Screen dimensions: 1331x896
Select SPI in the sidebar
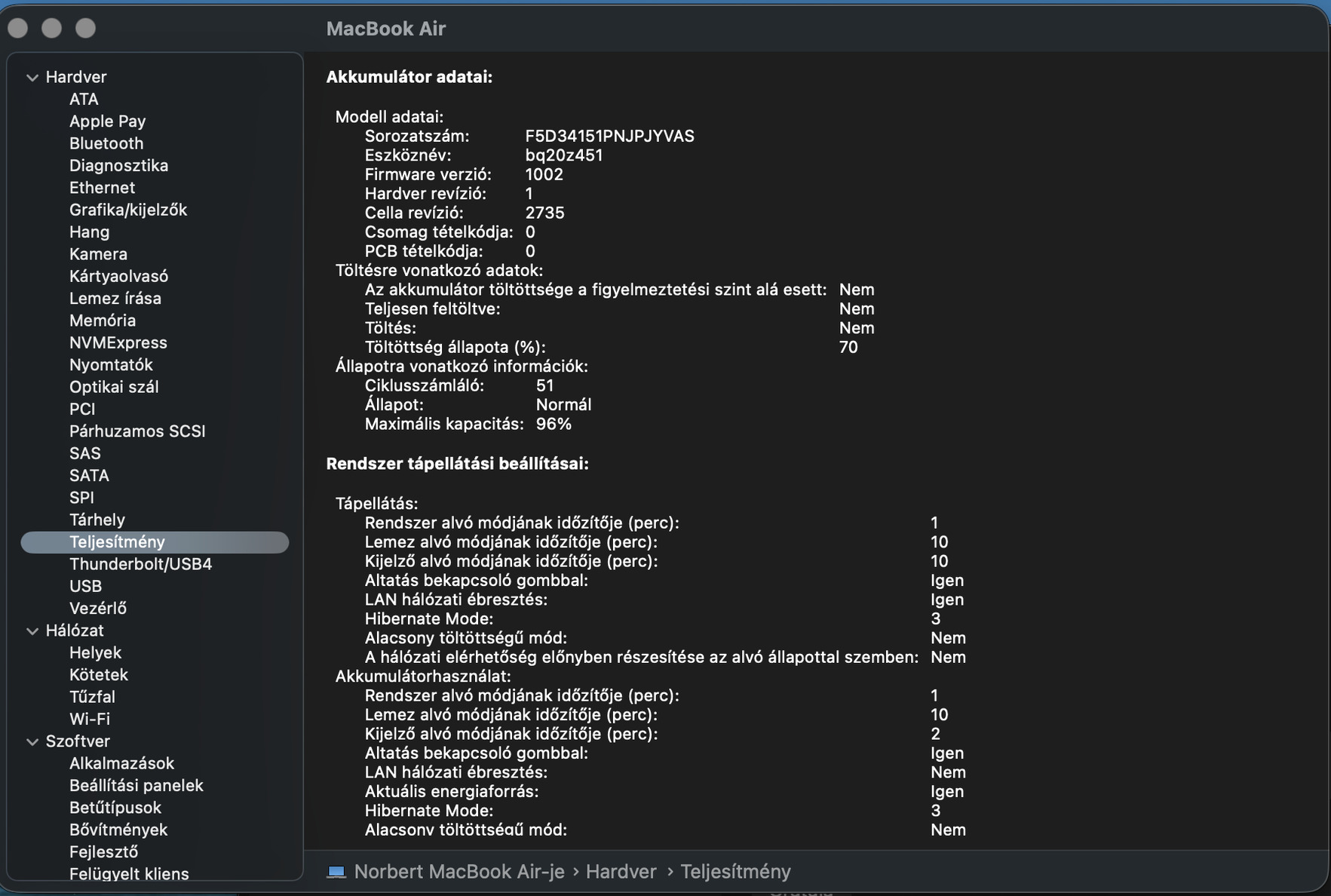click(81, 498)
